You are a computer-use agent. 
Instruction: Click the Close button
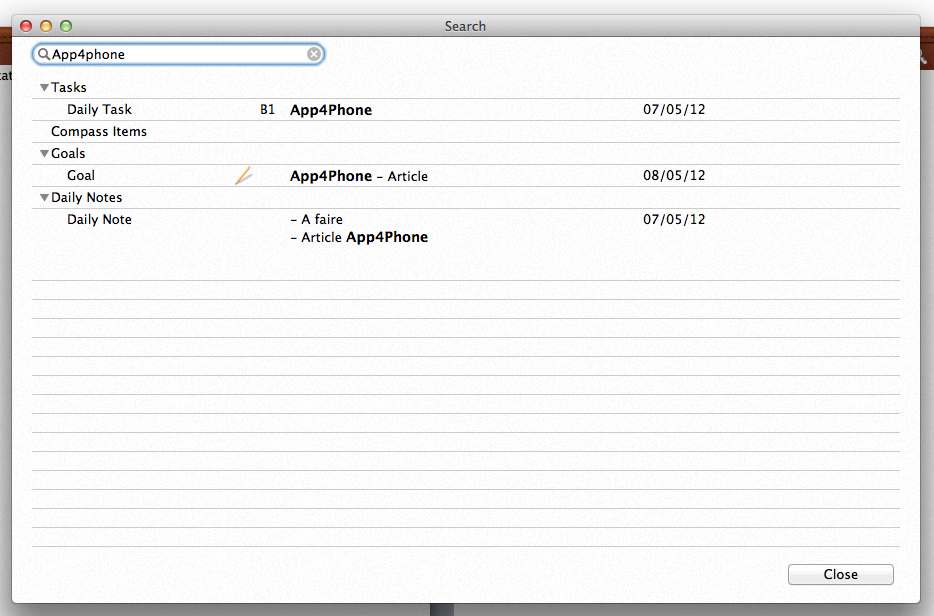840,574
